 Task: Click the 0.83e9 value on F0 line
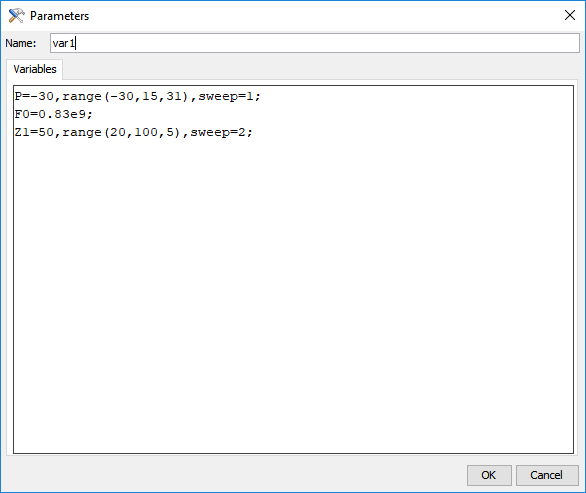[62, 114]
